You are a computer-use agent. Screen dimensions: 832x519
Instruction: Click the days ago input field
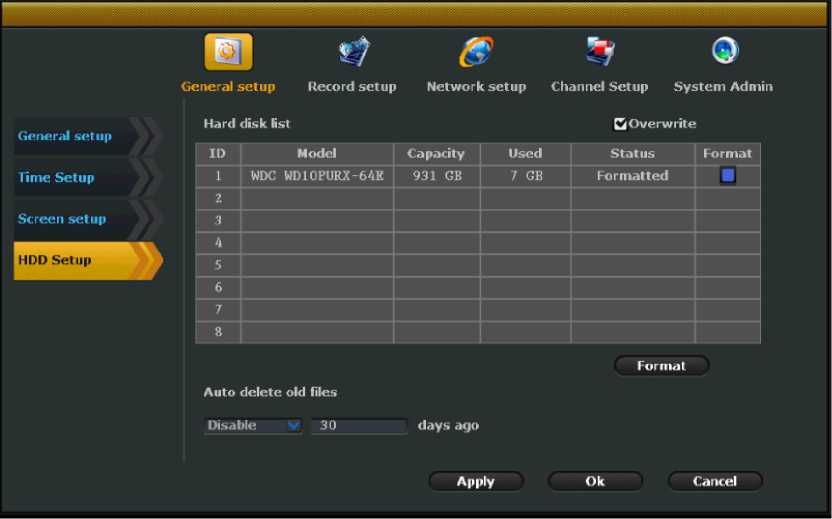358,426
